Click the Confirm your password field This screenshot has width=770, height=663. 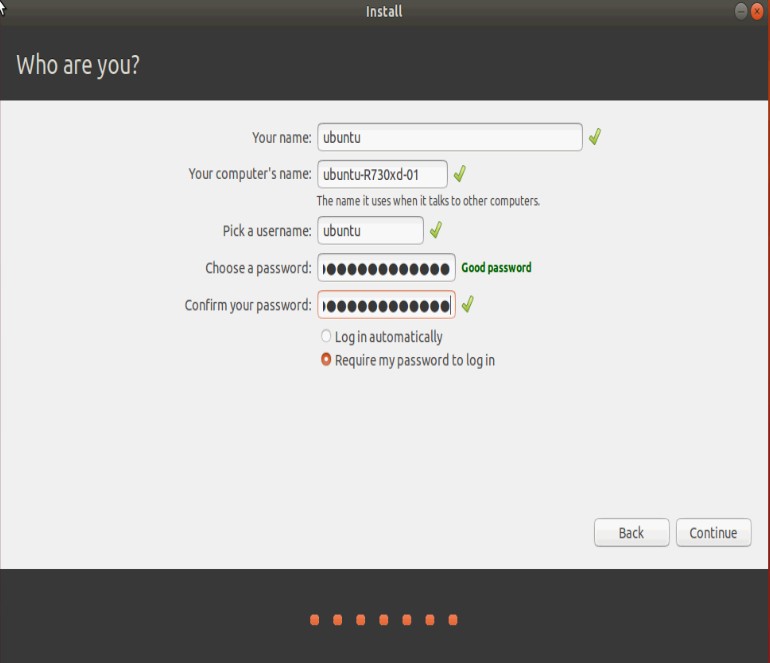(386, 305)
